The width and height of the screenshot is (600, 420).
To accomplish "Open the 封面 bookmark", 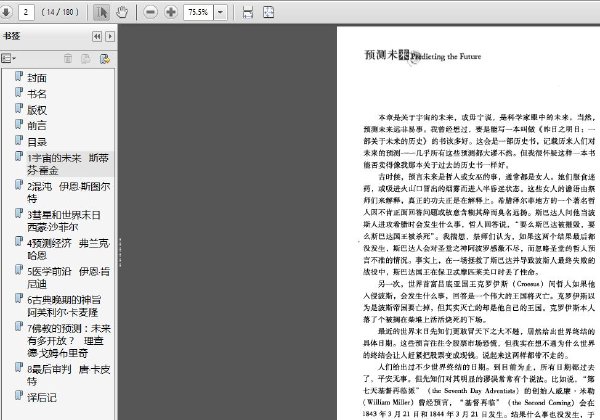I will pyautogui.click(x=37, y=78).
